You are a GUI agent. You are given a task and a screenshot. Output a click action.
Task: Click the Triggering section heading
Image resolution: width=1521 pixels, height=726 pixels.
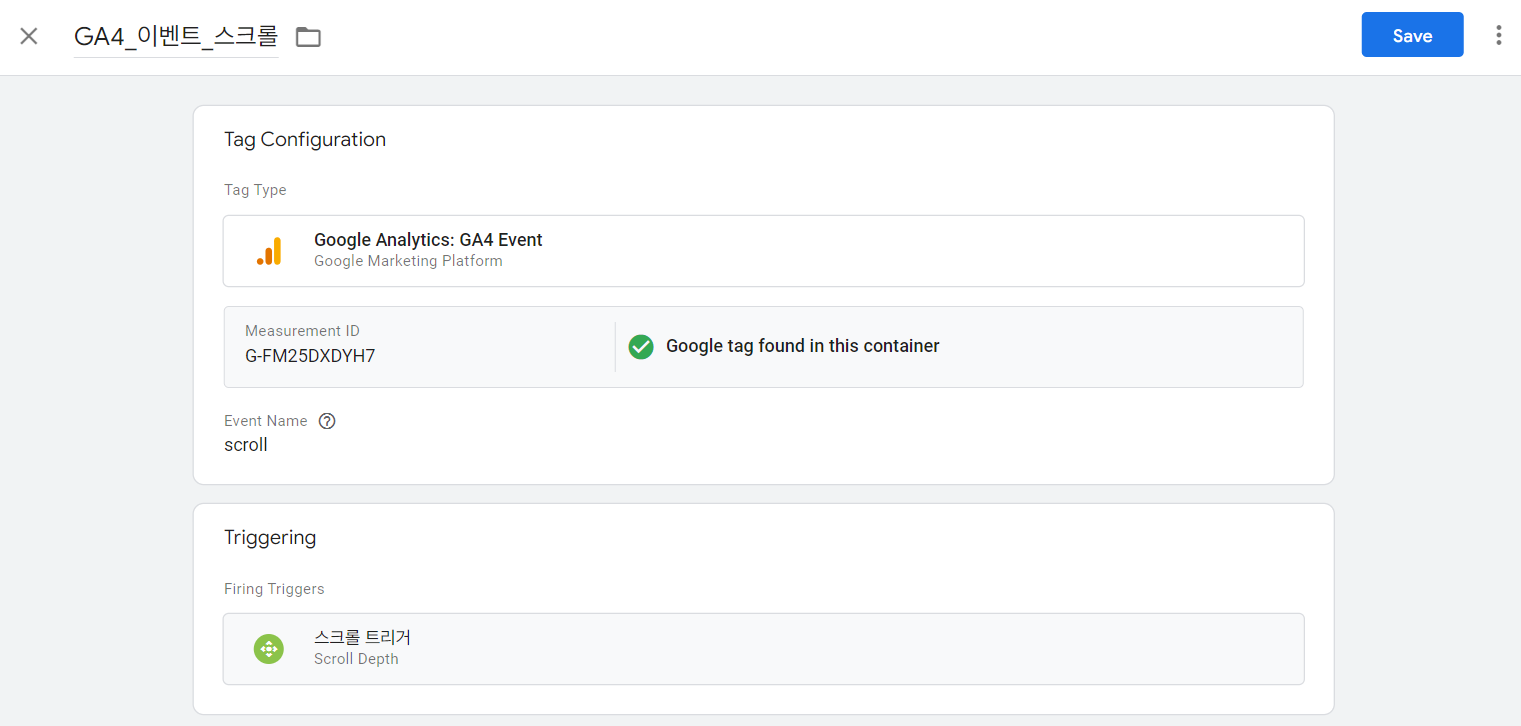coord(270,538)
